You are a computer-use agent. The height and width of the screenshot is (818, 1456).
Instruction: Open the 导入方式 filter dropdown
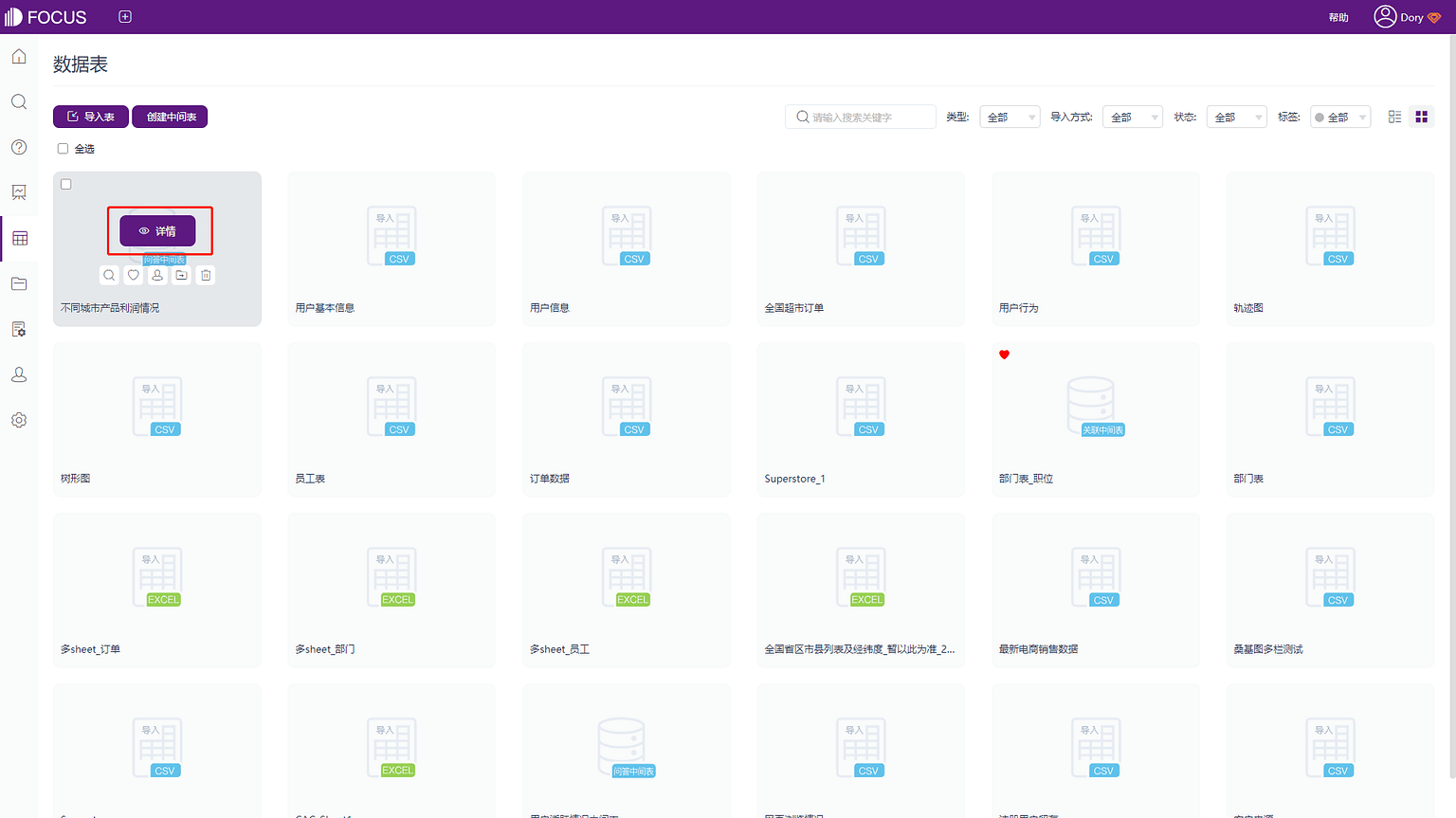tap(1133, 117)
